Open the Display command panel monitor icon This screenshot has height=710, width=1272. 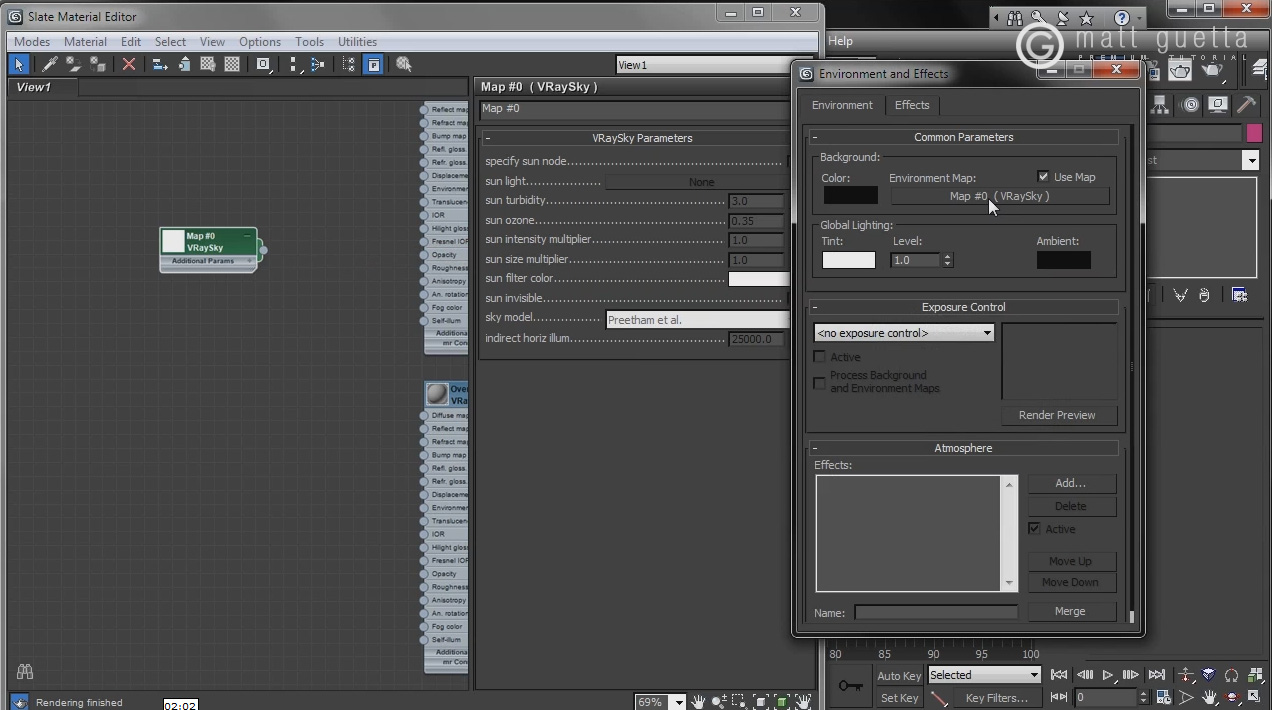pos(1218,104)
